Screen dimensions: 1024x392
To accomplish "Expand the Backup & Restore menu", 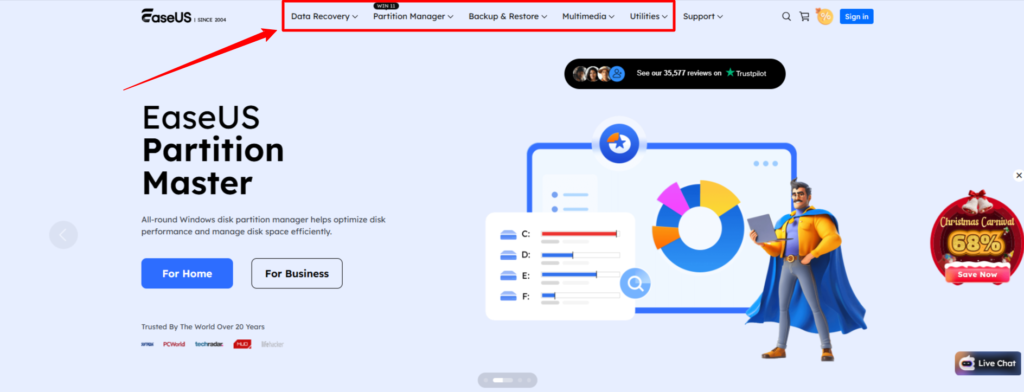I will [507, 17].
